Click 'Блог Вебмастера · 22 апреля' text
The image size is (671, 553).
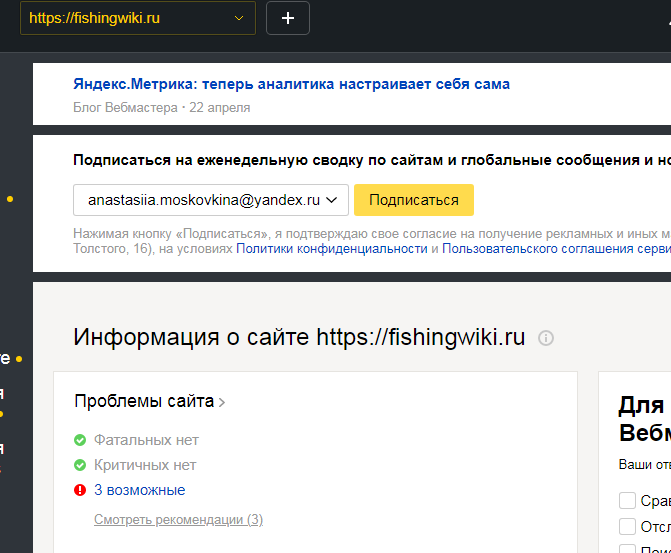click(x=161, y=107)
